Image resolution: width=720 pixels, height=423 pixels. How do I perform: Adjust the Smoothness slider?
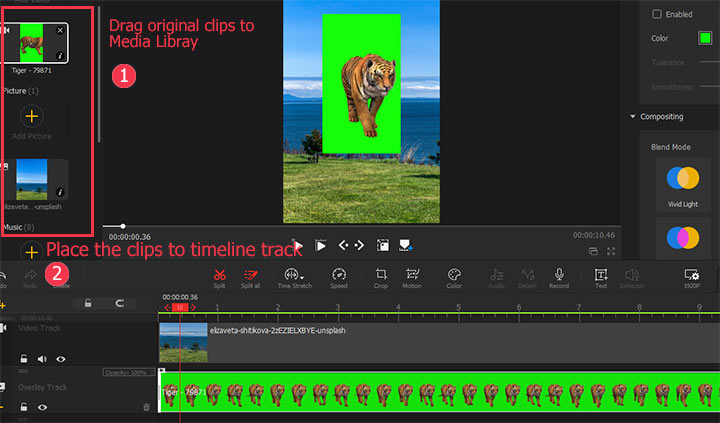click(x=709, y=86)
